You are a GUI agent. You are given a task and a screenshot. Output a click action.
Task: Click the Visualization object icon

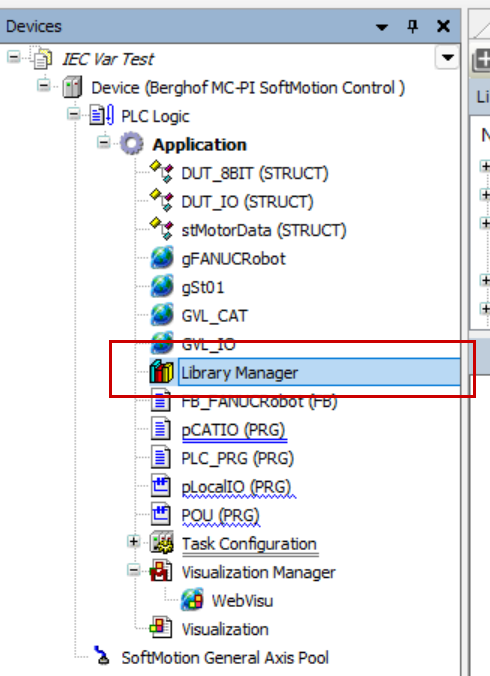click(161, 628)
